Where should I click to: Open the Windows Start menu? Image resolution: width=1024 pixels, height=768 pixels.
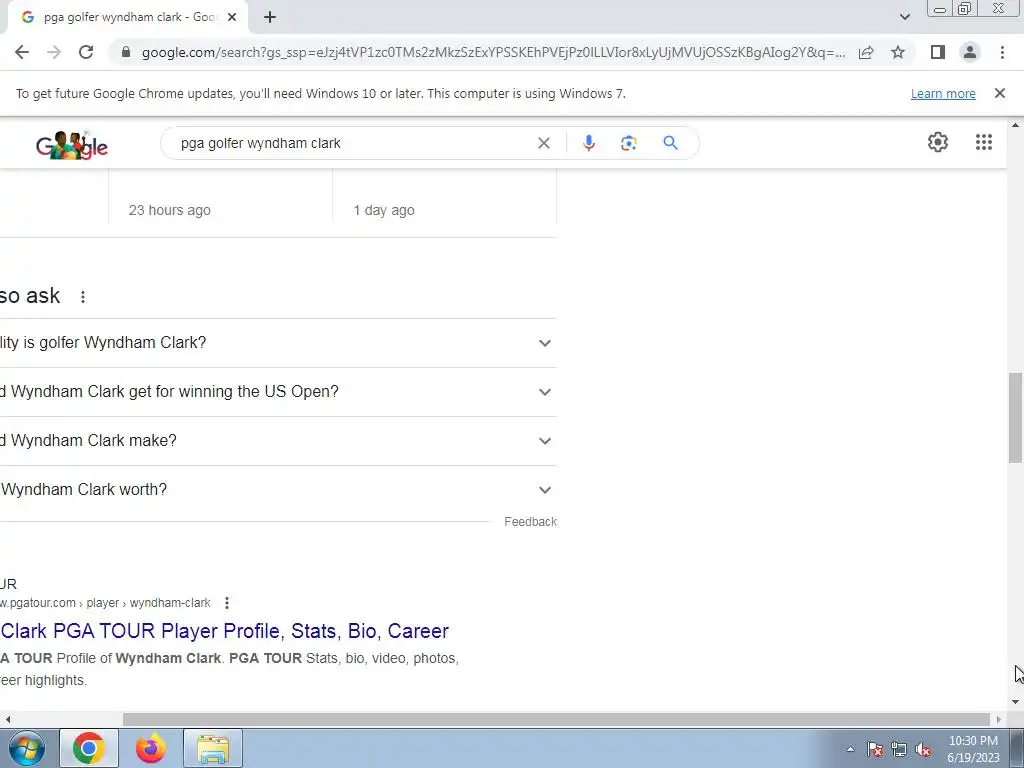click(26, 748)
